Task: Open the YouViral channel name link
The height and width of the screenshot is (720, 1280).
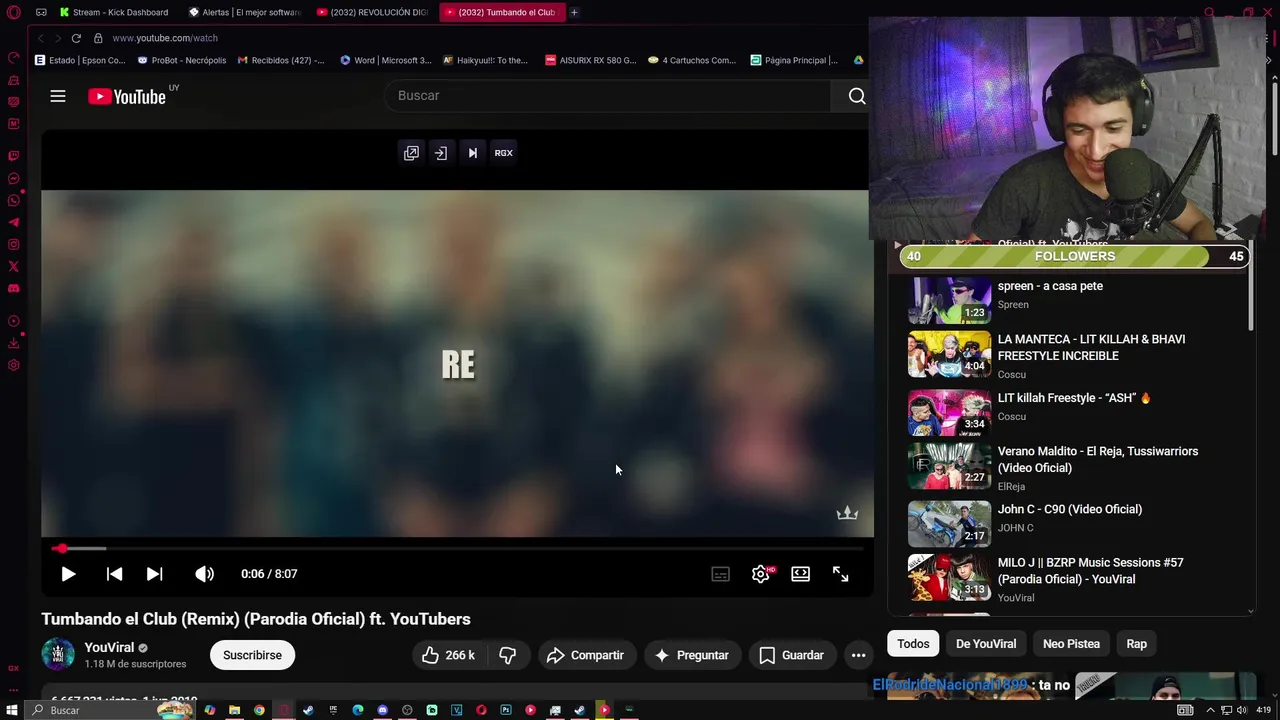Action: click(x=109, y=647)
